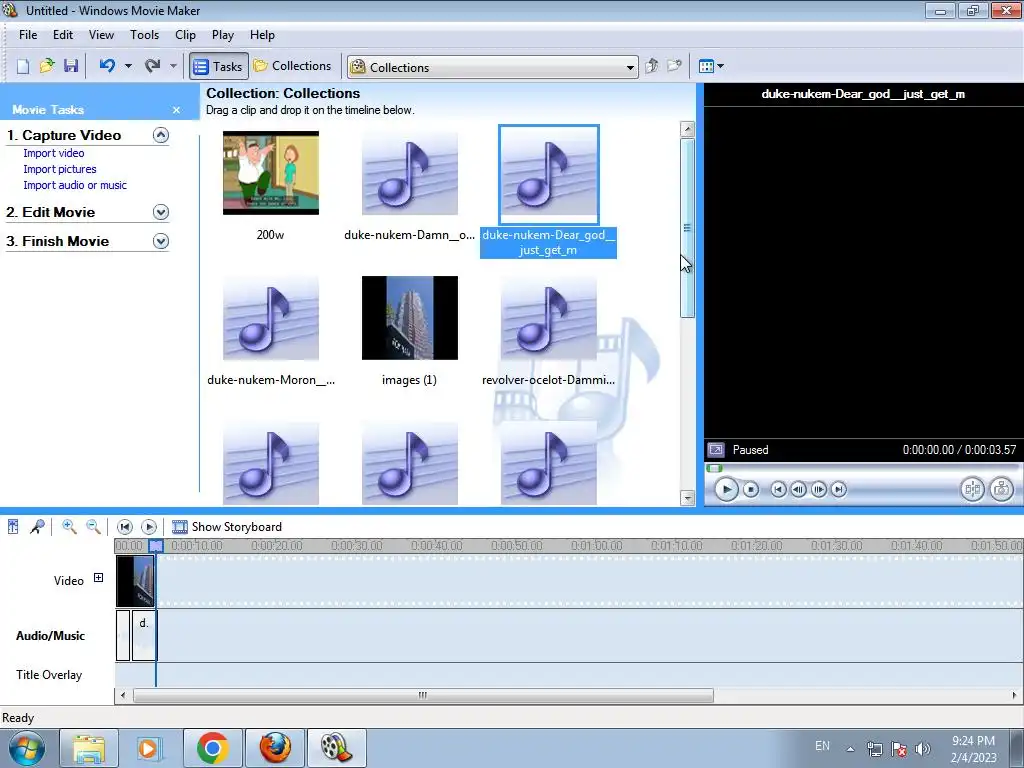
Task: Play the timeline
Action: pyautogui.click(x=149, y=526)
